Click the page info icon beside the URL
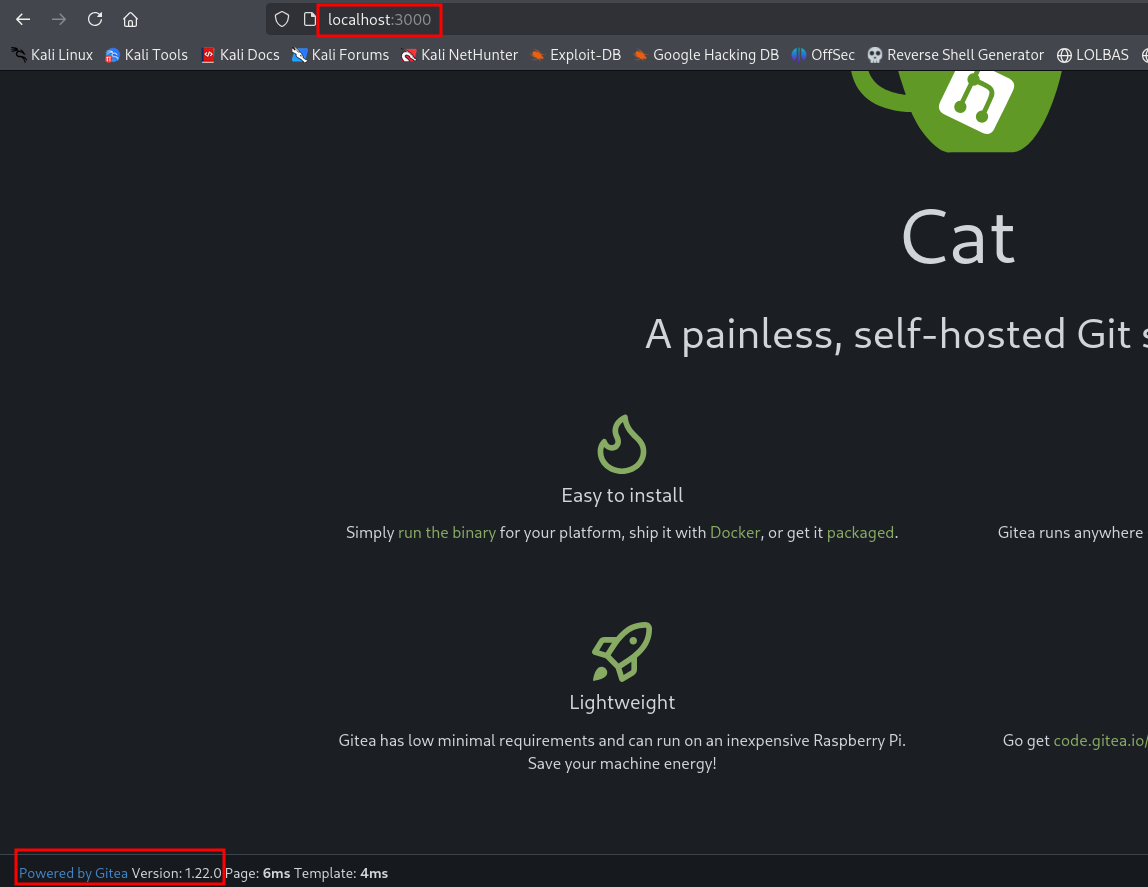The width and height of the screenshot is (1148, 887). [x=310, y=19]
